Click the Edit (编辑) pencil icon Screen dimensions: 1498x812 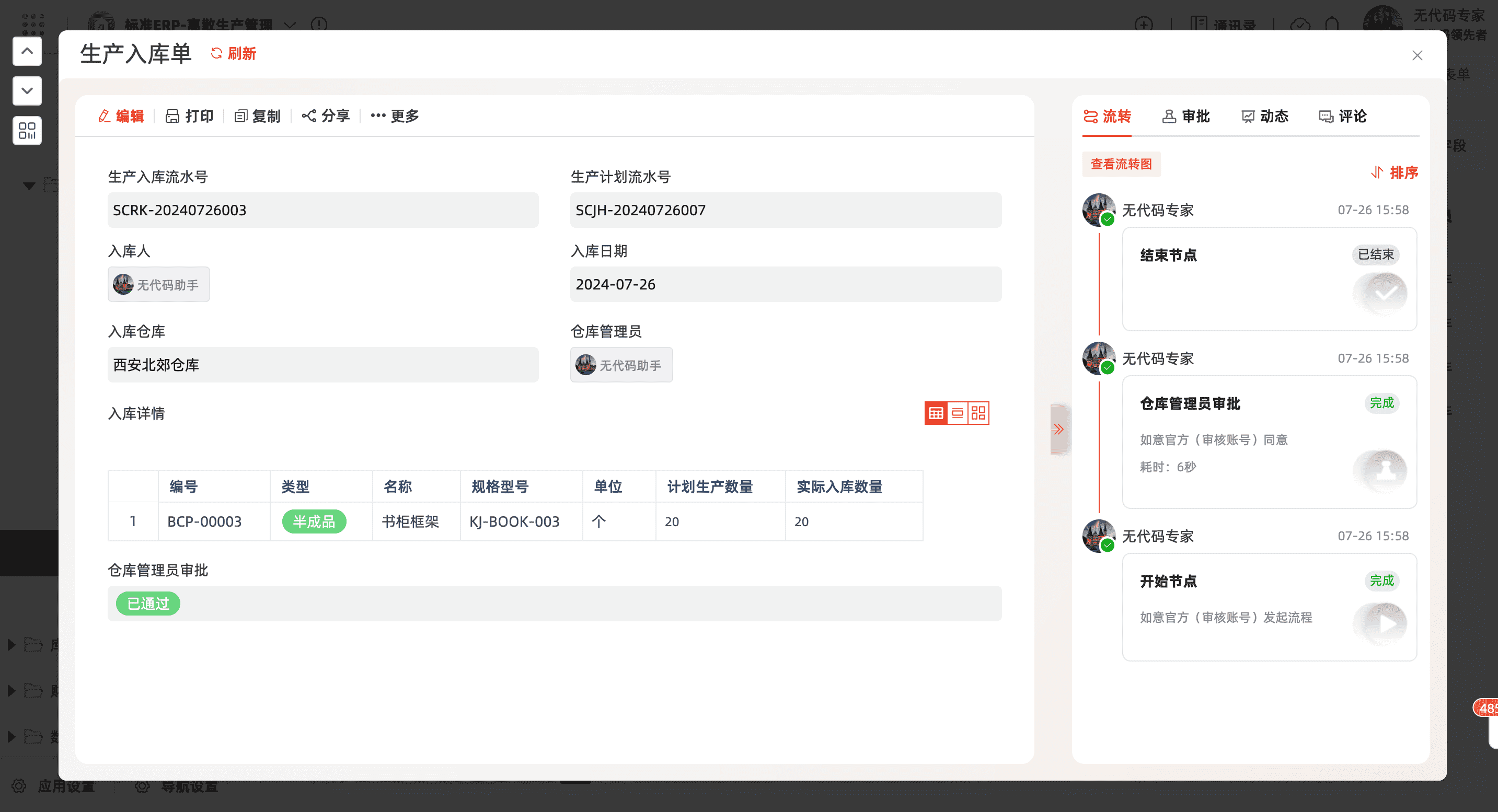(x=105, y=116)
